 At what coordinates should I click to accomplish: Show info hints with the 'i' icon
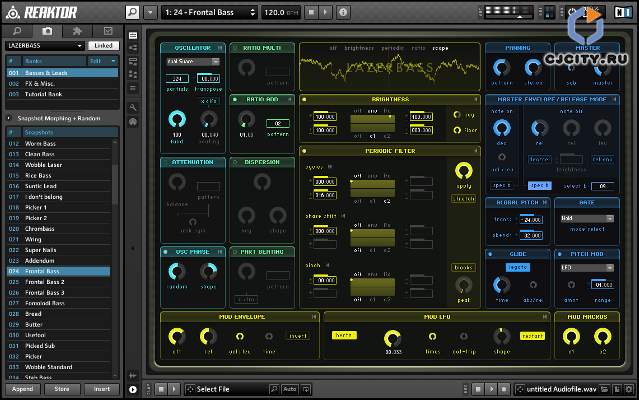[x=343, y=12]
